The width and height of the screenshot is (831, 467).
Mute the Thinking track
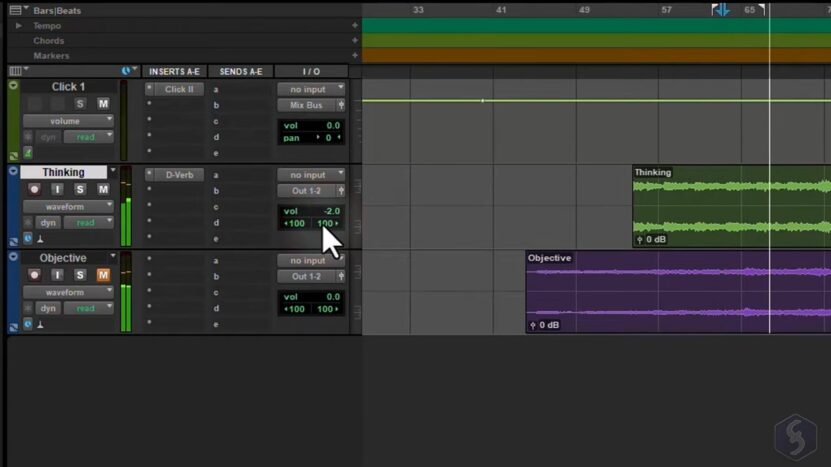tap(103, 189)
